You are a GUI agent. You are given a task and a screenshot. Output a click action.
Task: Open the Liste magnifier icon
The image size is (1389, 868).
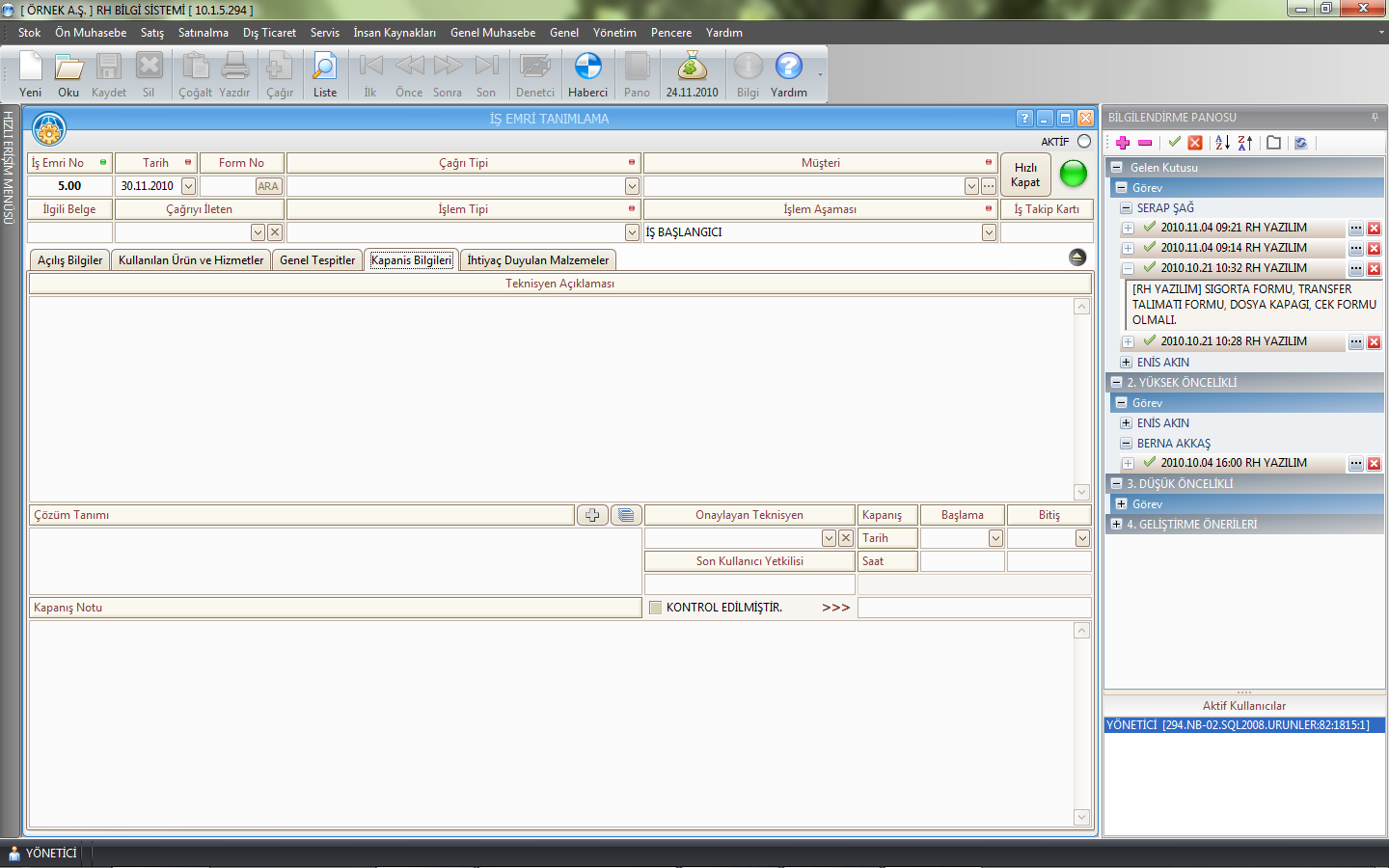pyautogui.click(x=325, y=68)
